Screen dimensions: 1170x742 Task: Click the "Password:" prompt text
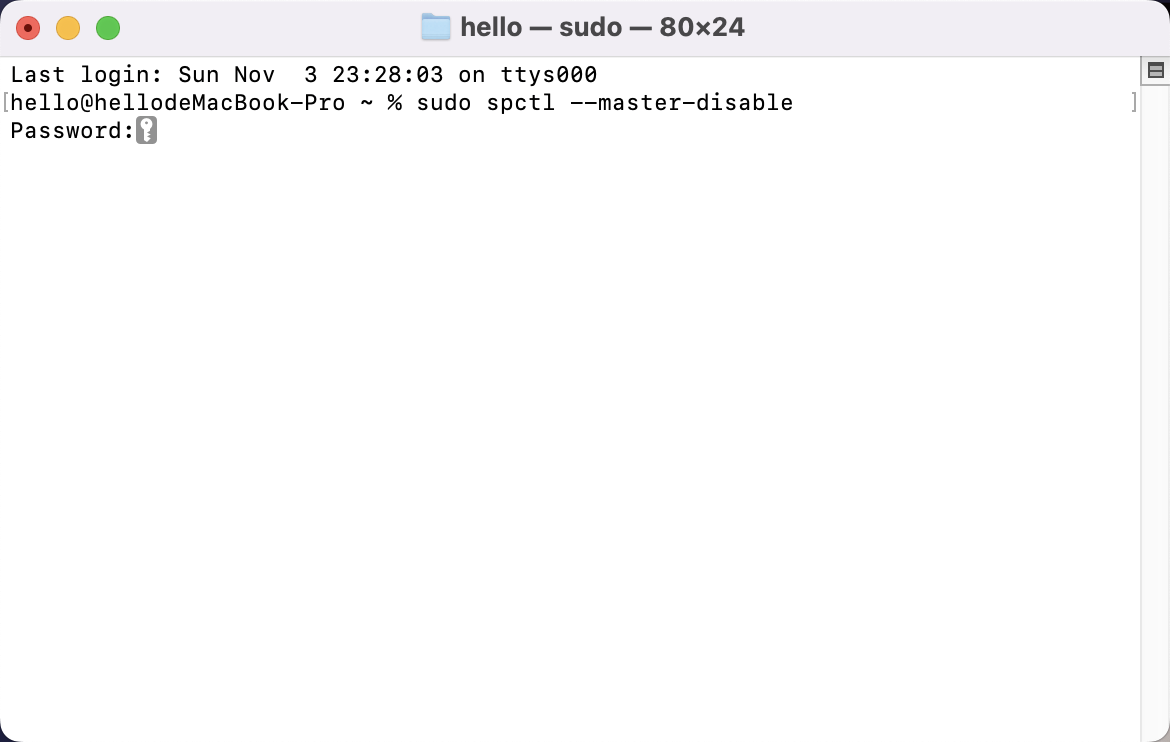72,131
